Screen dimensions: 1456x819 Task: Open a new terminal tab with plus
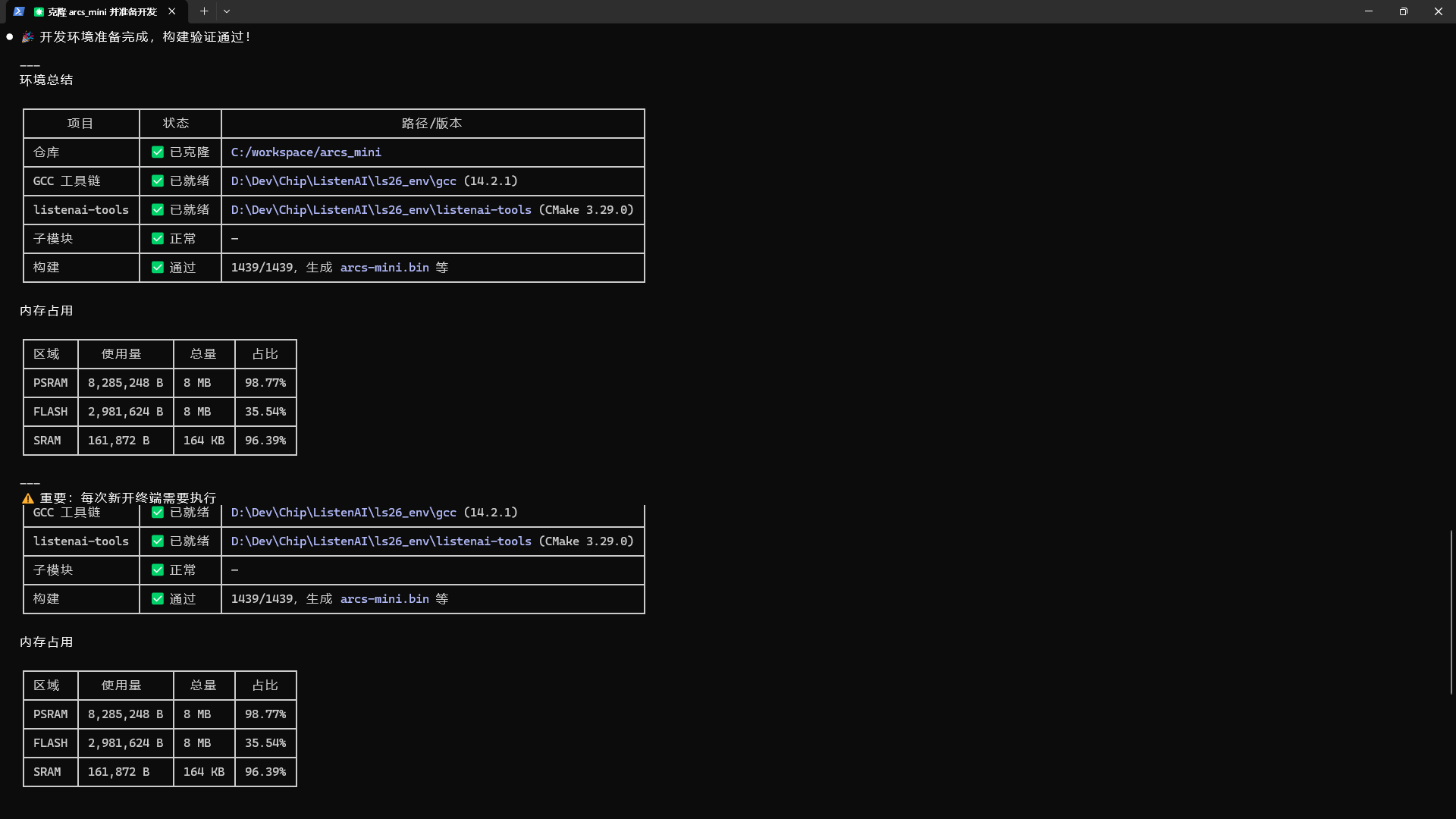(204, 11)
